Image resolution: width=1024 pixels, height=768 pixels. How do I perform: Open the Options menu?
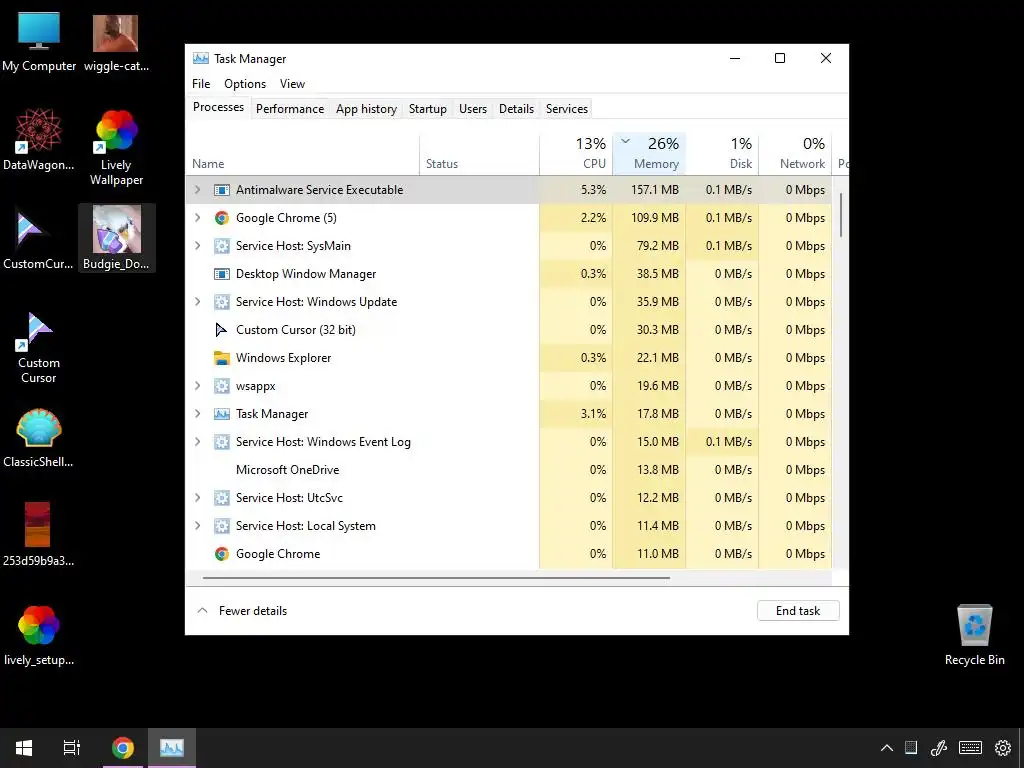245,84
